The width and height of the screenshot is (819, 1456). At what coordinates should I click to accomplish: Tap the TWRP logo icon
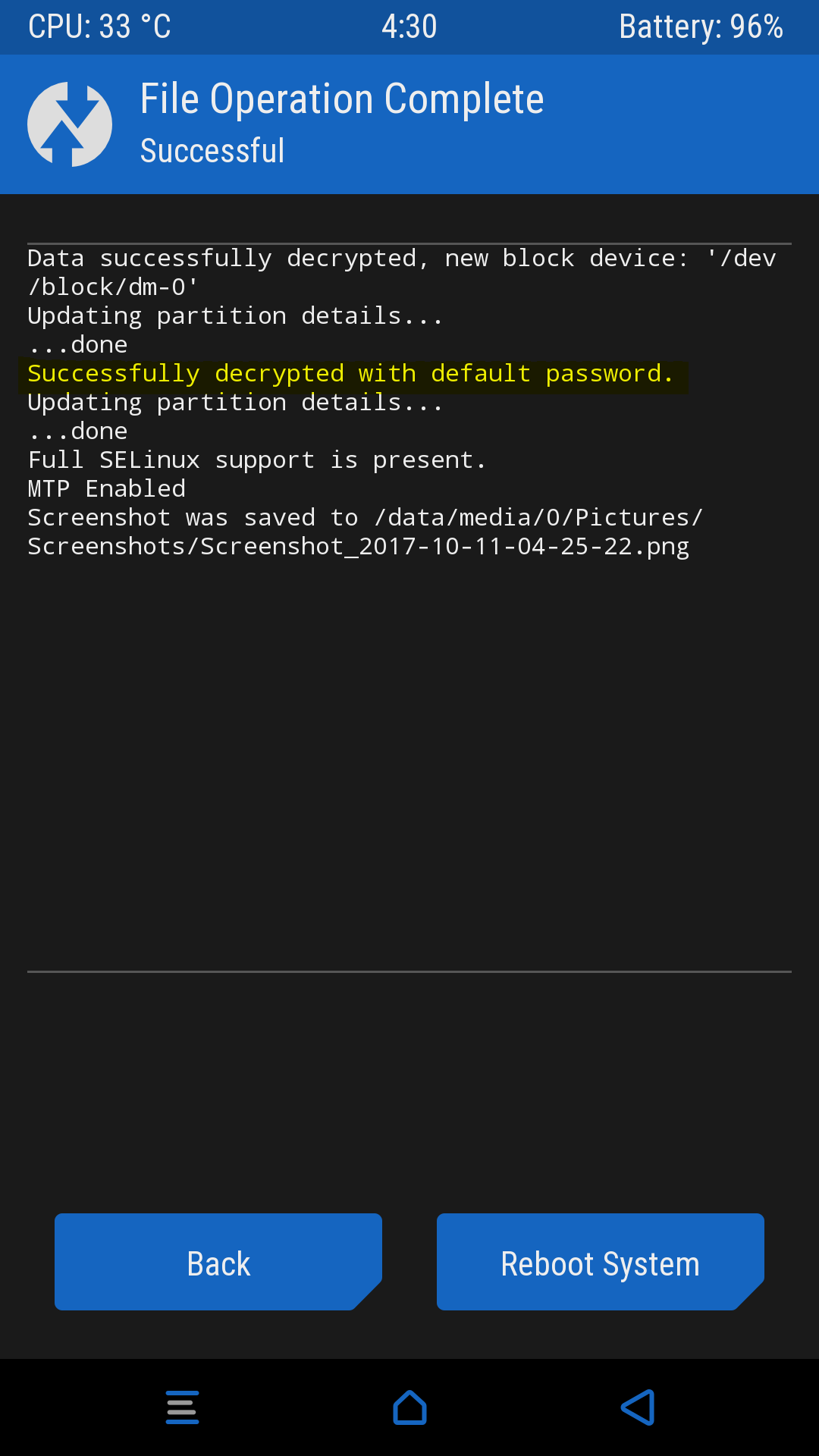click(70, 124)
